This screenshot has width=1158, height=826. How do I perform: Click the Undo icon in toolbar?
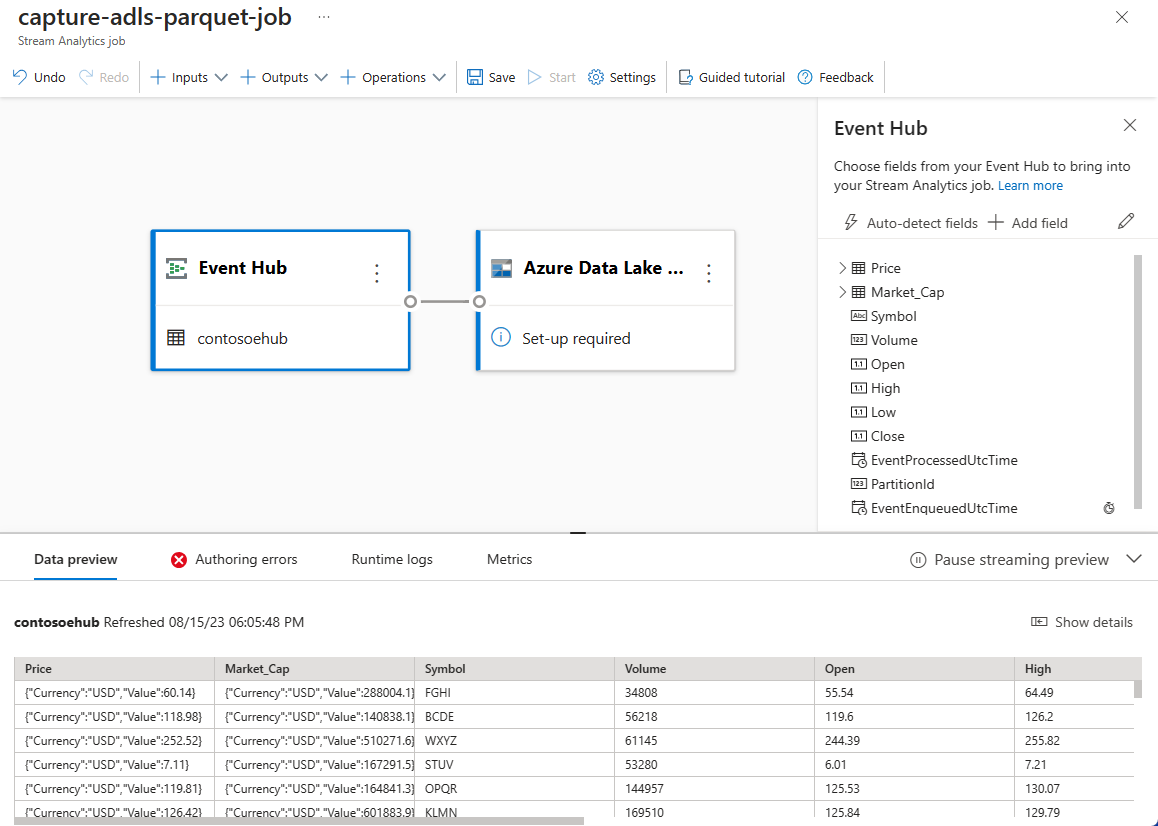click(x=20, y=77)
